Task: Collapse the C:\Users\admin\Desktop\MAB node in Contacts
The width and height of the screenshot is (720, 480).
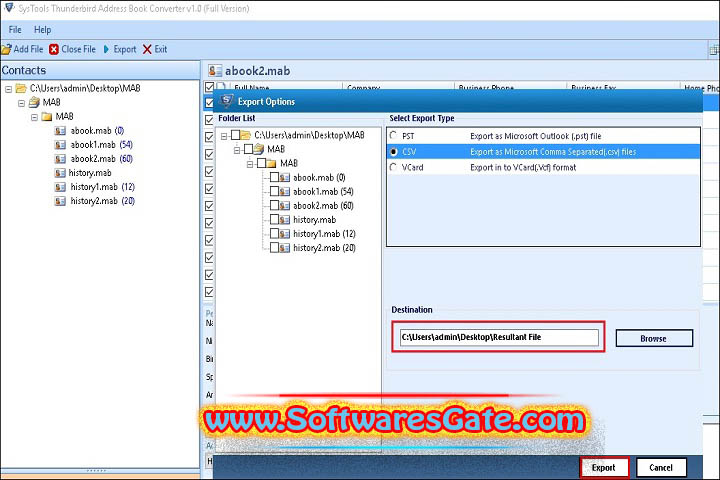Action: tap(8, 89)
